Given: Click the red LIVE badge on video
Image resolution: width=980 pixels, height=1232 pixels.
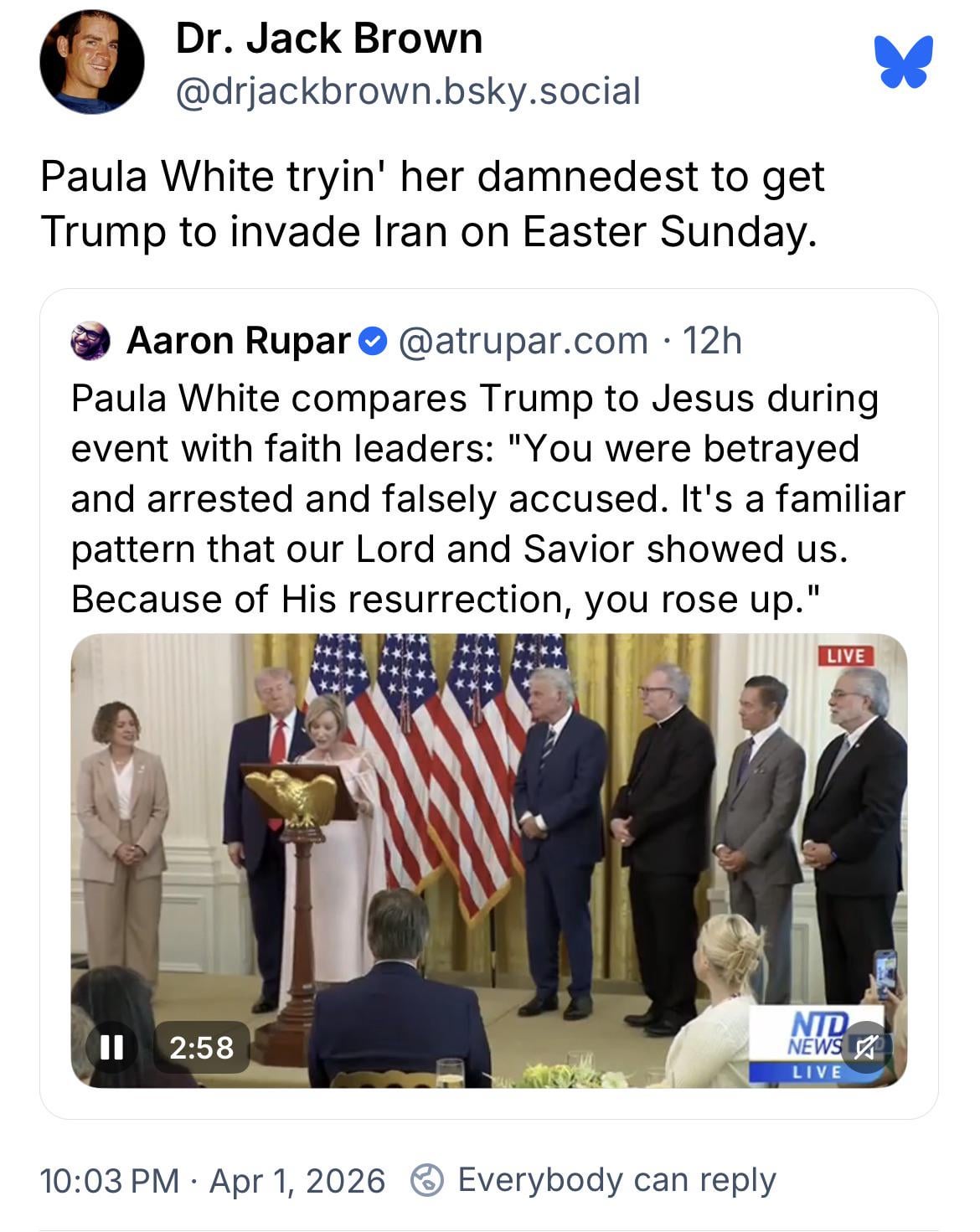Looking at the screenshot, I should pos(845,656).
